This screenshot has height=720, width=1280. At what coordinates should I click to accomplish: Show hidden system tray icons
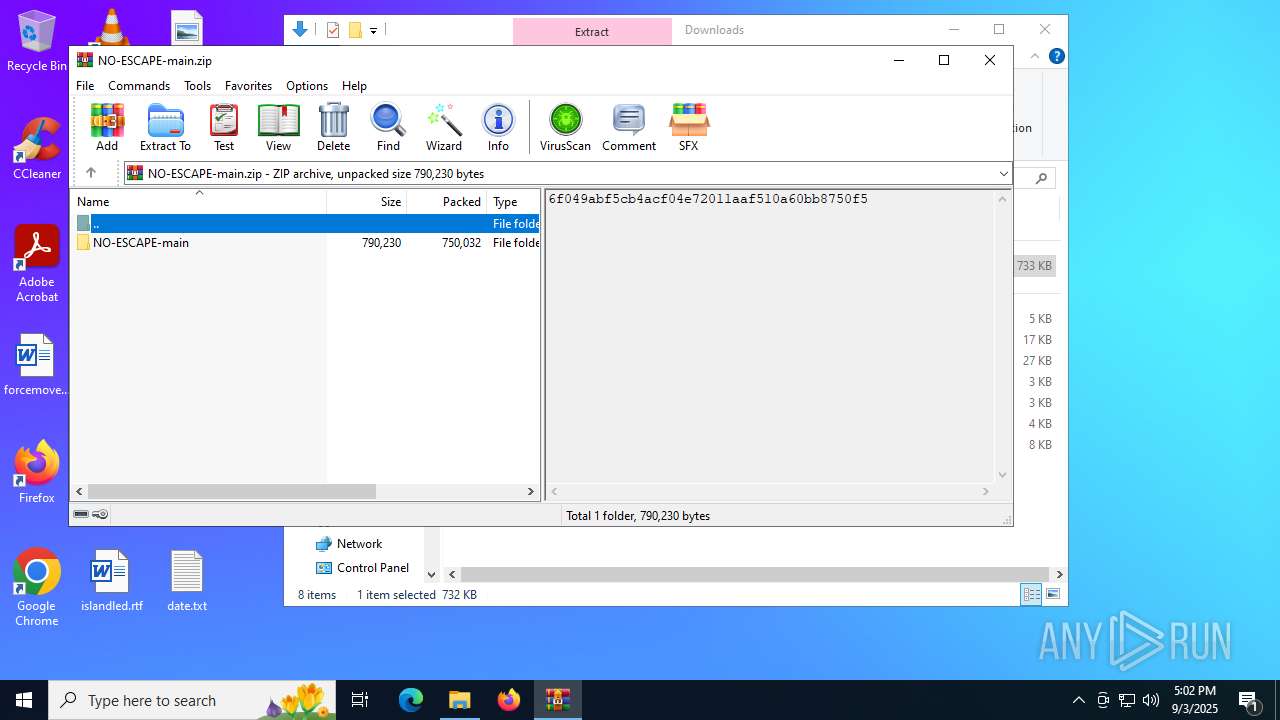[x=1078, y=700]
